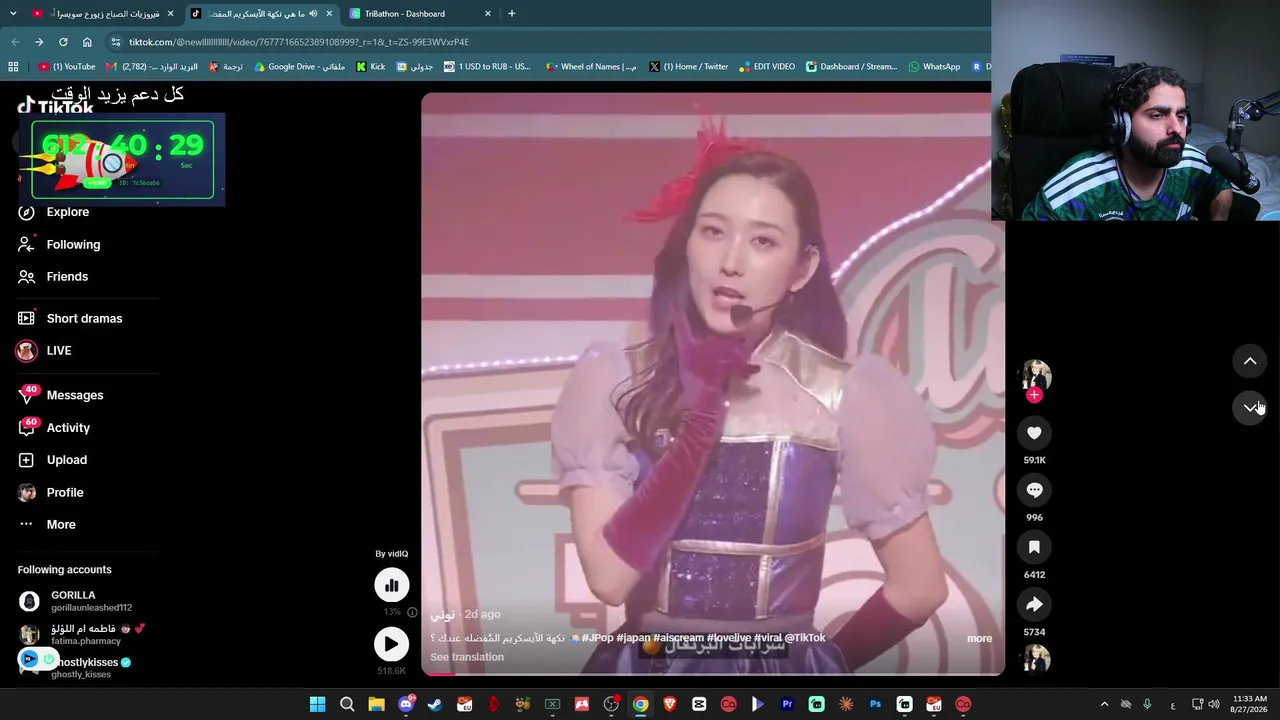The height and width of the screenshot is (720, 1280).
Task: Open the WhatsApp bookmark
Action: 934,67
